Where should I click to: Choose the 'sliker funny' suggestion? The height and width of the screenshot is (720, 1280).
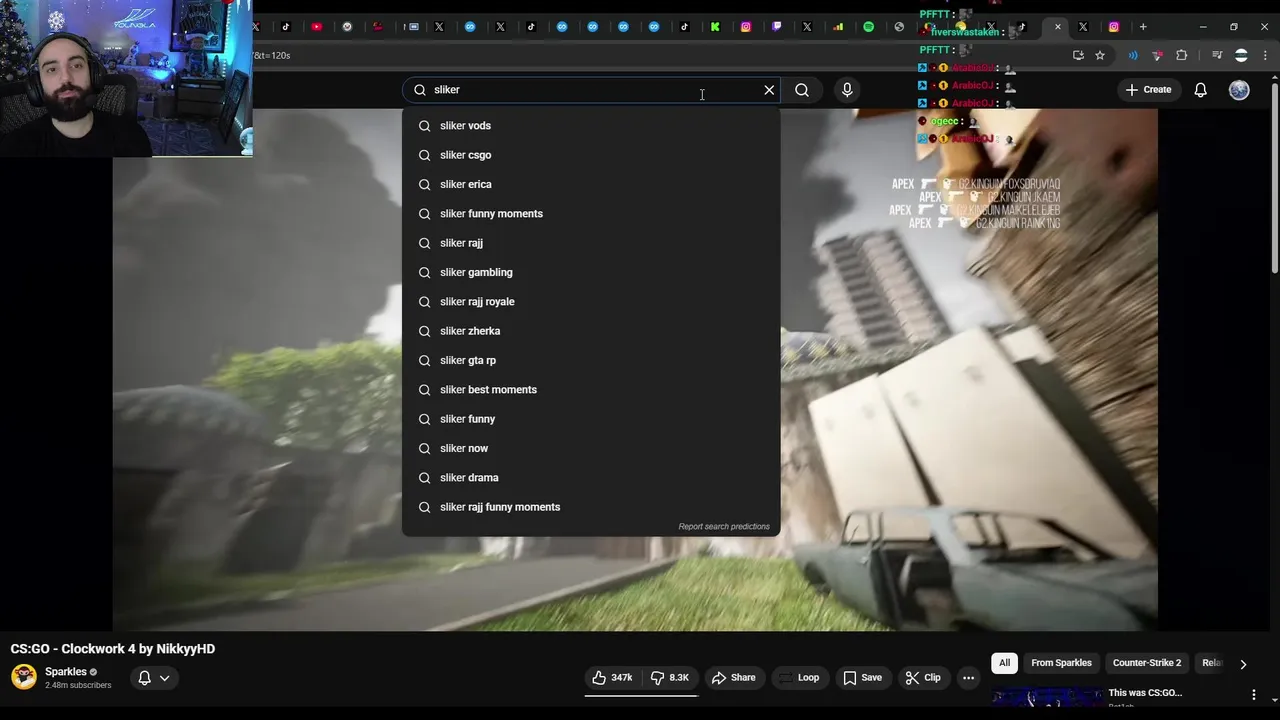click(591, 419)
